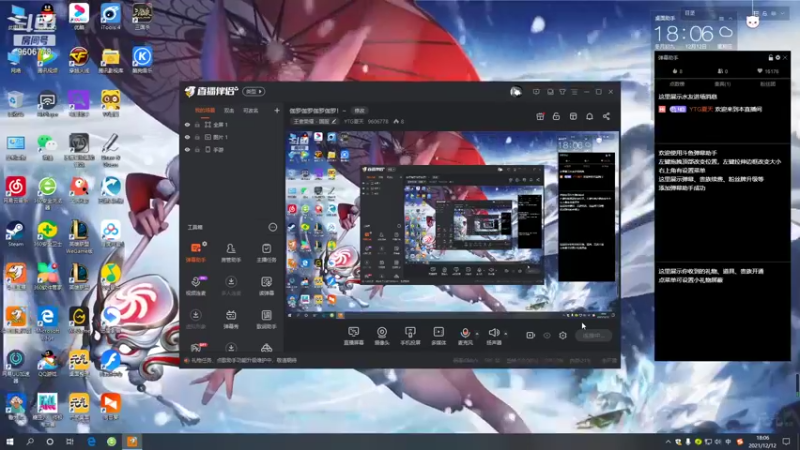Select the 图片 1 source row
Viewport: 800px width, 450px height.
pyautogui.click(x=232, y=137)
